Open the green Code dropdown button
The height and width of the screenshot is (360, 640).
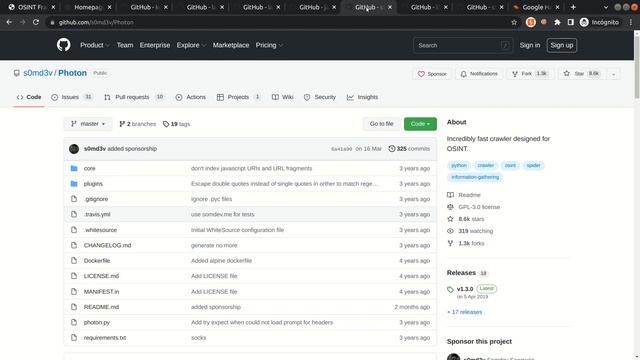click(x=420, y=124)
